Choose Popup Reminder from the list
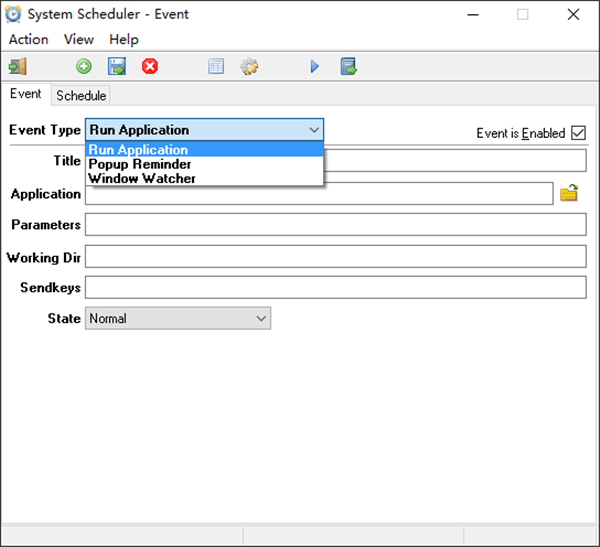 (x=205, y=164)
